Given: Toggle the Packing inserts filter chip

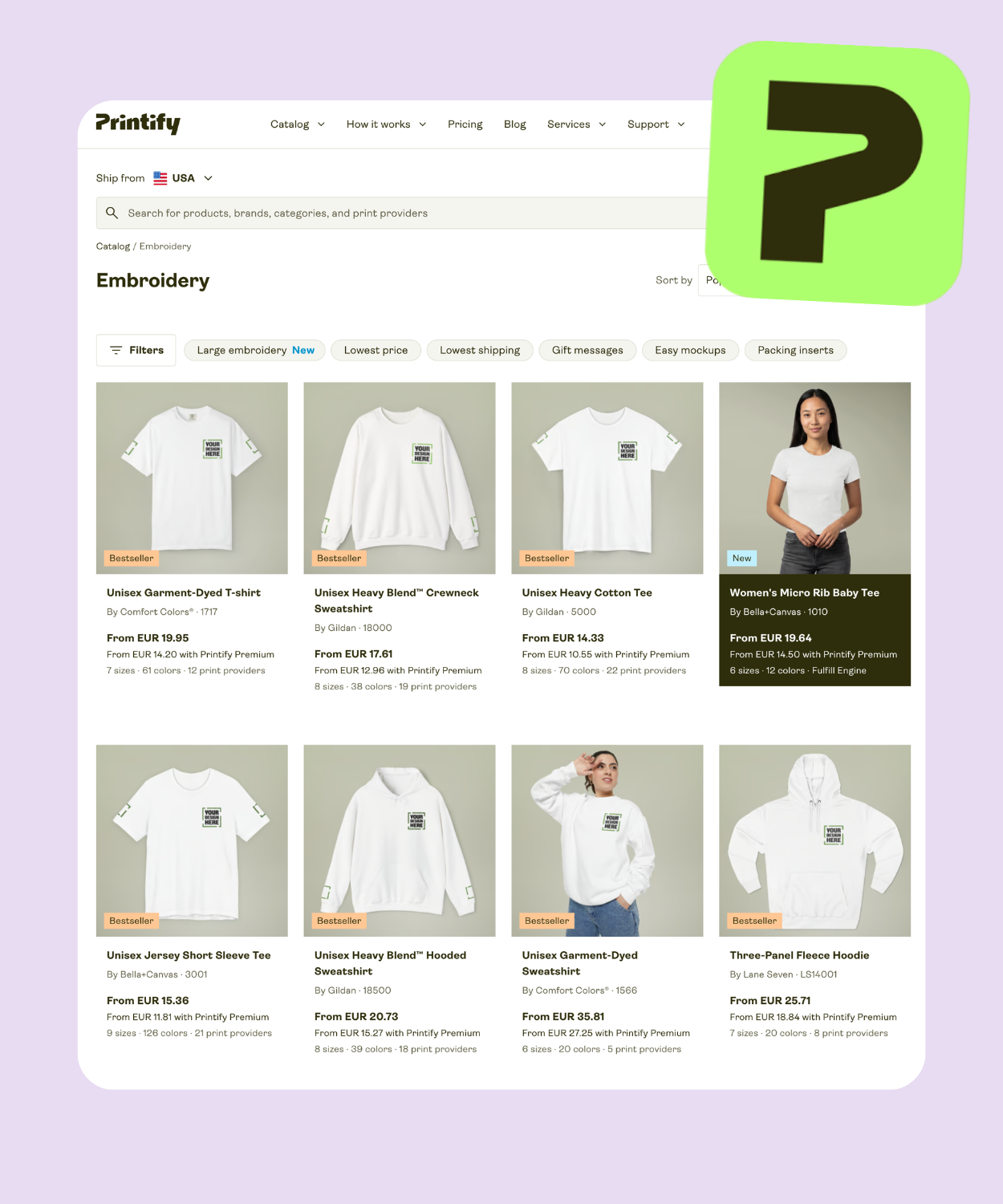Looking at the screenshot, I should point(795,350).
